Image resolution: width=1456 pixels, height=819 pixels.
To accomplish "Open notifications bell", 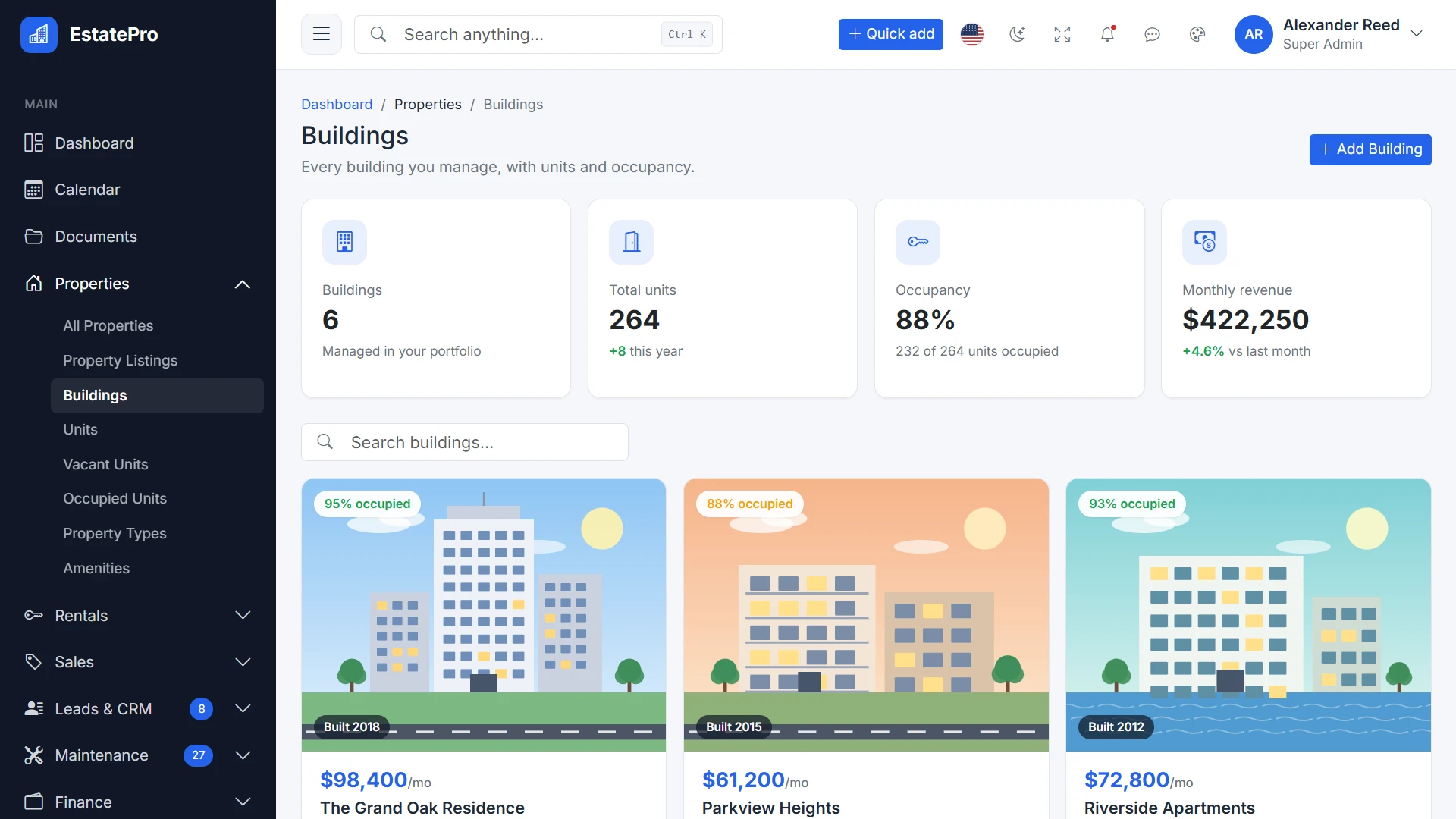I will 1108,34.
